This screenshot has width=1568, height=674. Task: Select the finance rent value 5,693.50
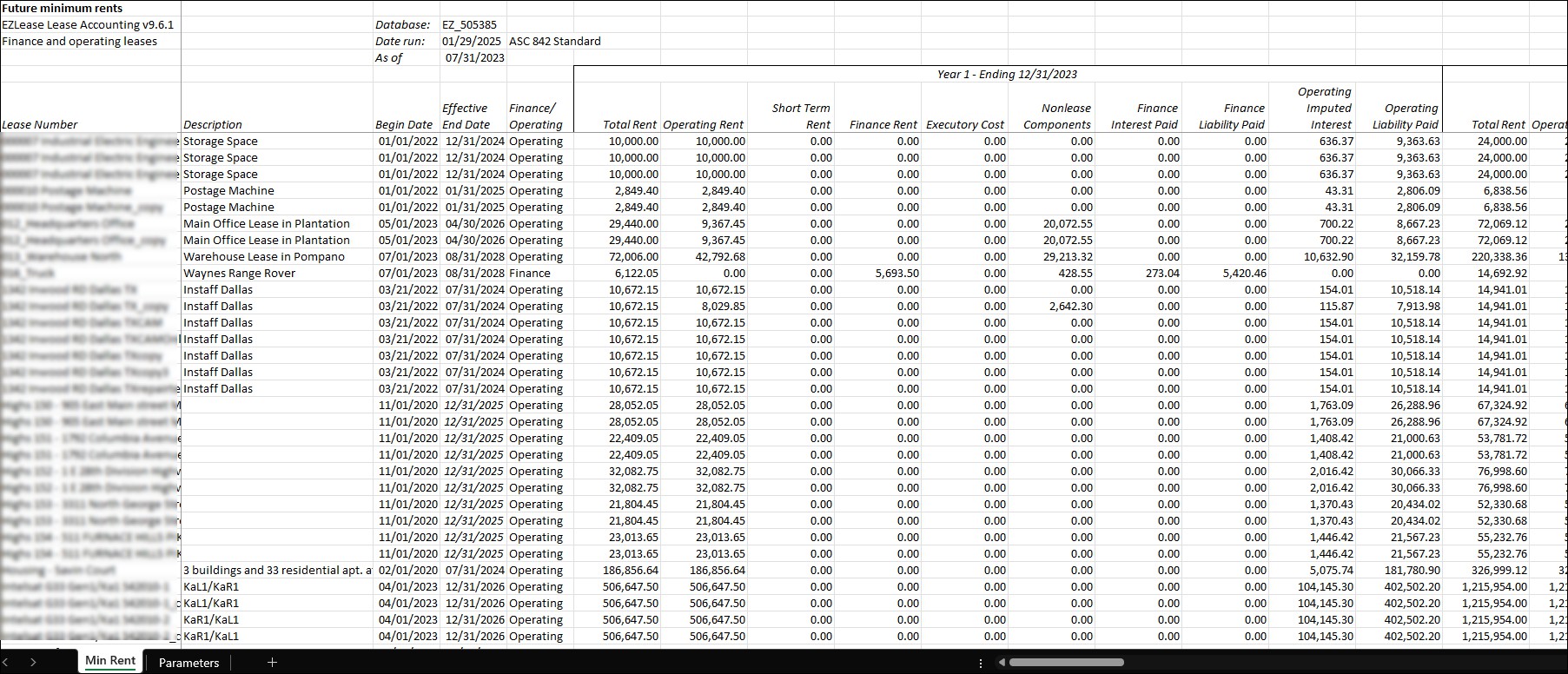(x=896, y=273)
